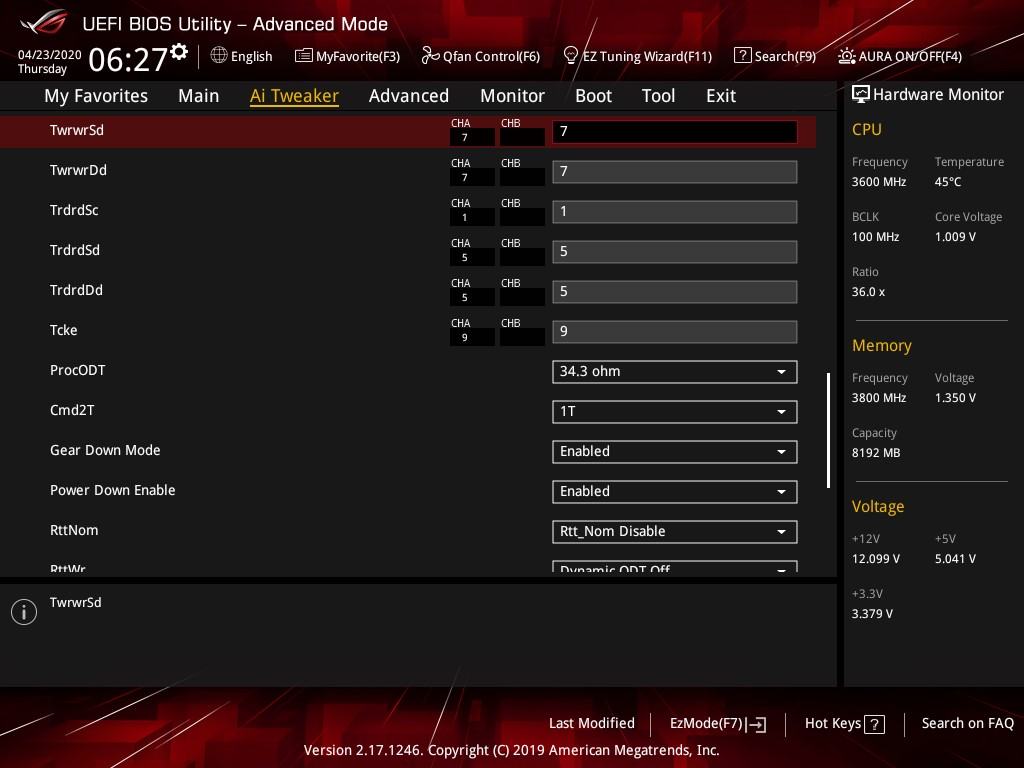Click the EzMode switch arrow icon
This screenshot has height=768, width=1024.
click(756, 724)
